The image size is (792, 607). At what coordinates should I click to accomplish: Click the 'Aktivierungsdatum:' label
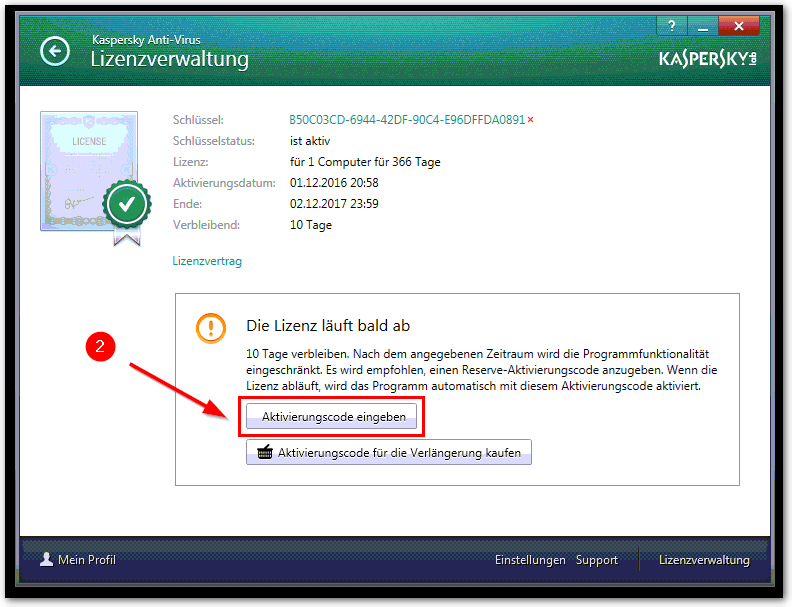(224, 183)
